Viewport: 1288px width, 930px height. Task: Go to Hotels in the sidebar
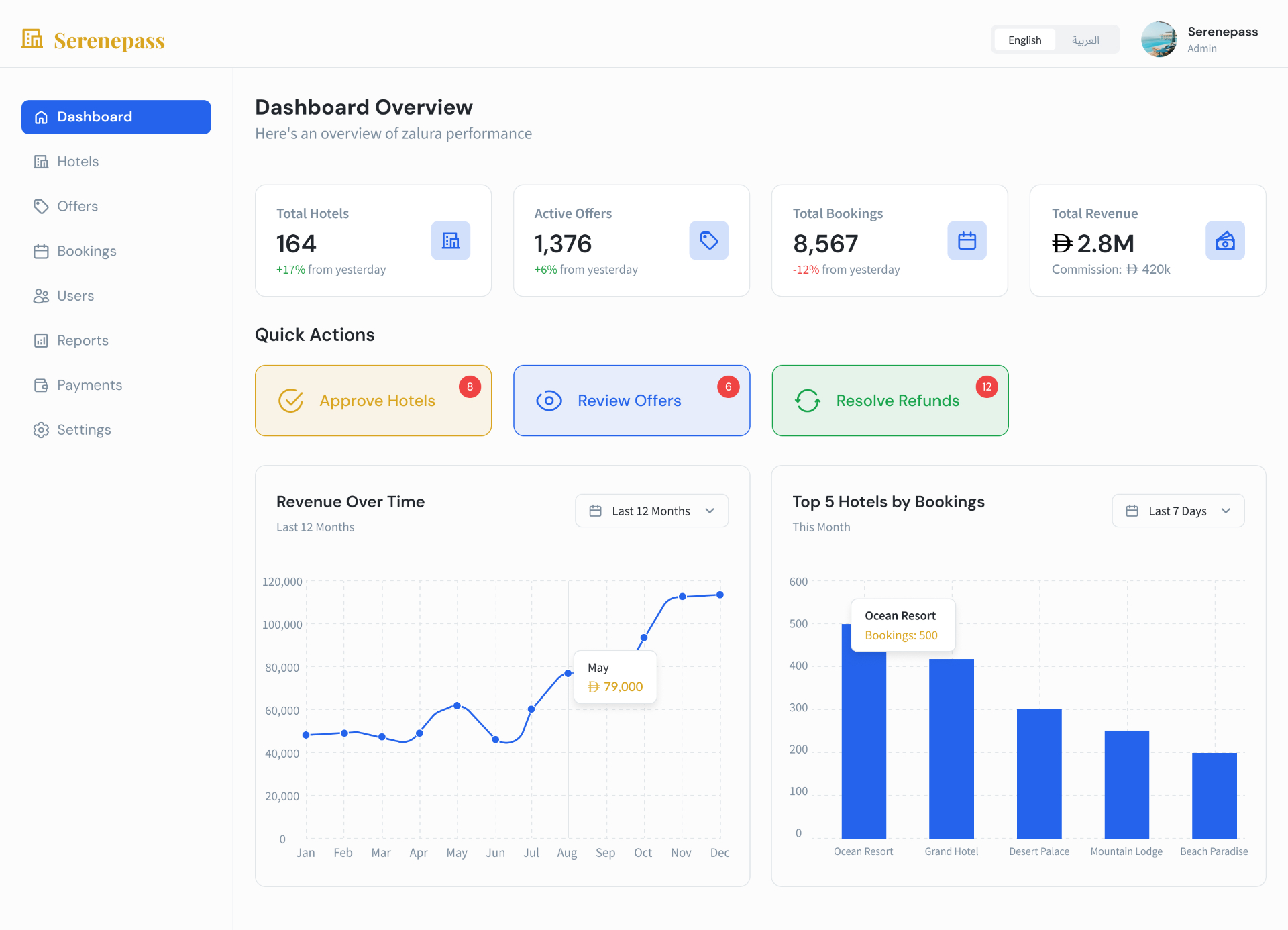(x=78, y=162)
